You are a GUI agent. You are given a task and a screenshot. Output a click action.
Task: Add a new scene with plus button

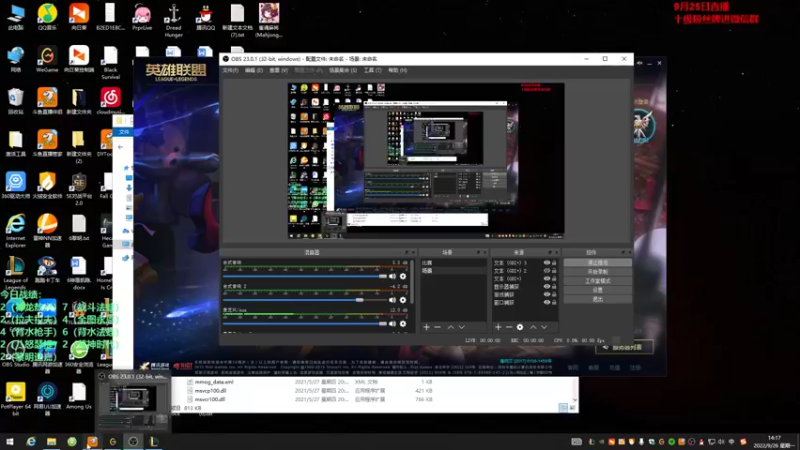tap(427, 327)
